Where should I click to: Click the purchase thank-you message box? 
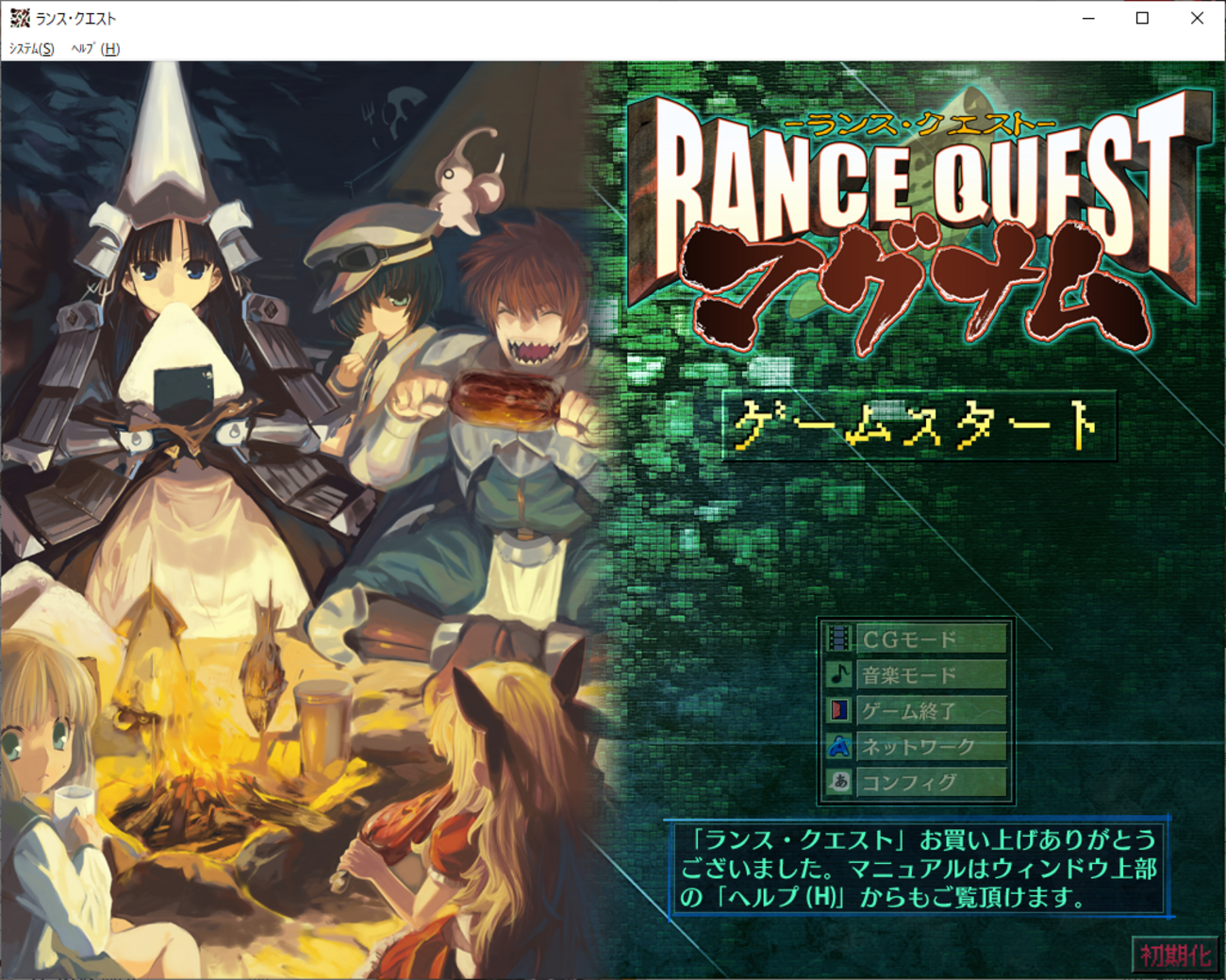click(919, 868)
